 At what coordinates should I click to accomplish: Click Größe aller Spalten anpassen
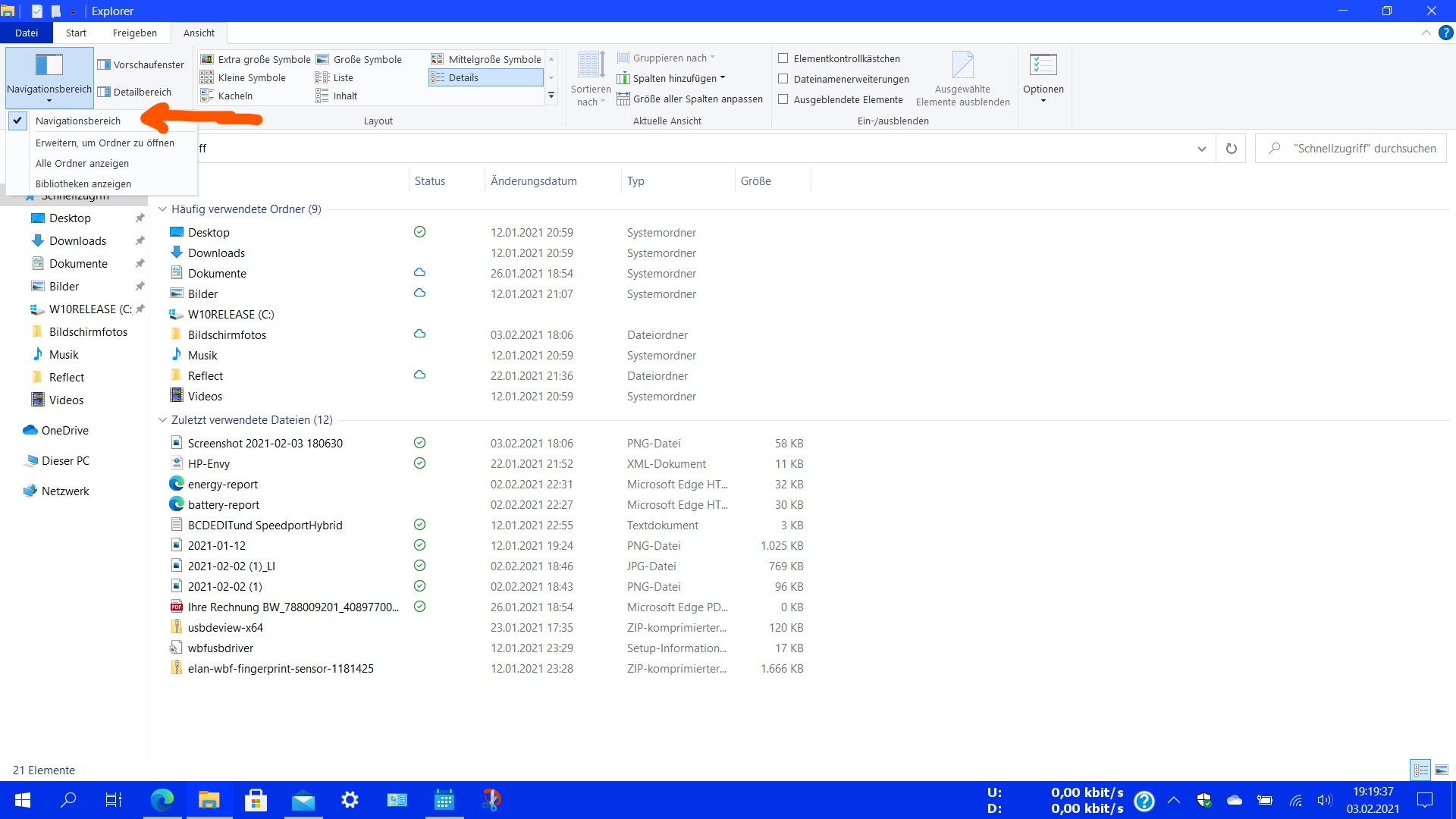pyautogui.click(x=691, y=99)
